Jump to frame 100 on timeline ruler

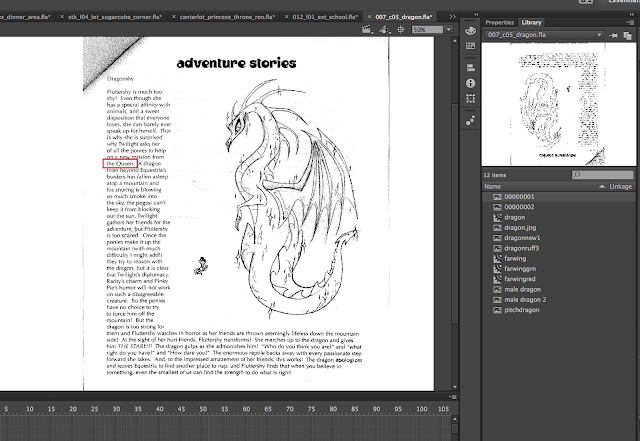pyautogui.click(x=422, y=409)
